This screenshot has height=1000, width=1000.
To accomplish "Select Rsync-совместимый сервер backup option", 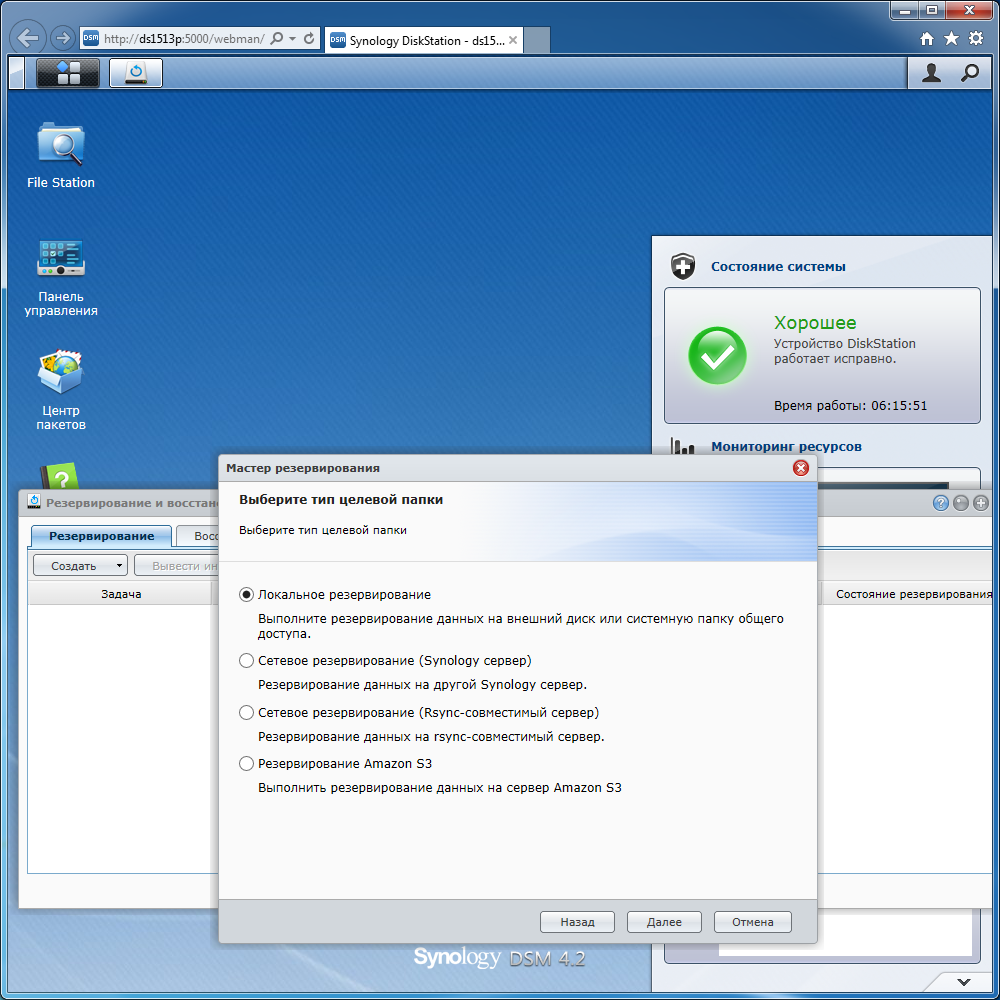I will click(x=246, y=712).
